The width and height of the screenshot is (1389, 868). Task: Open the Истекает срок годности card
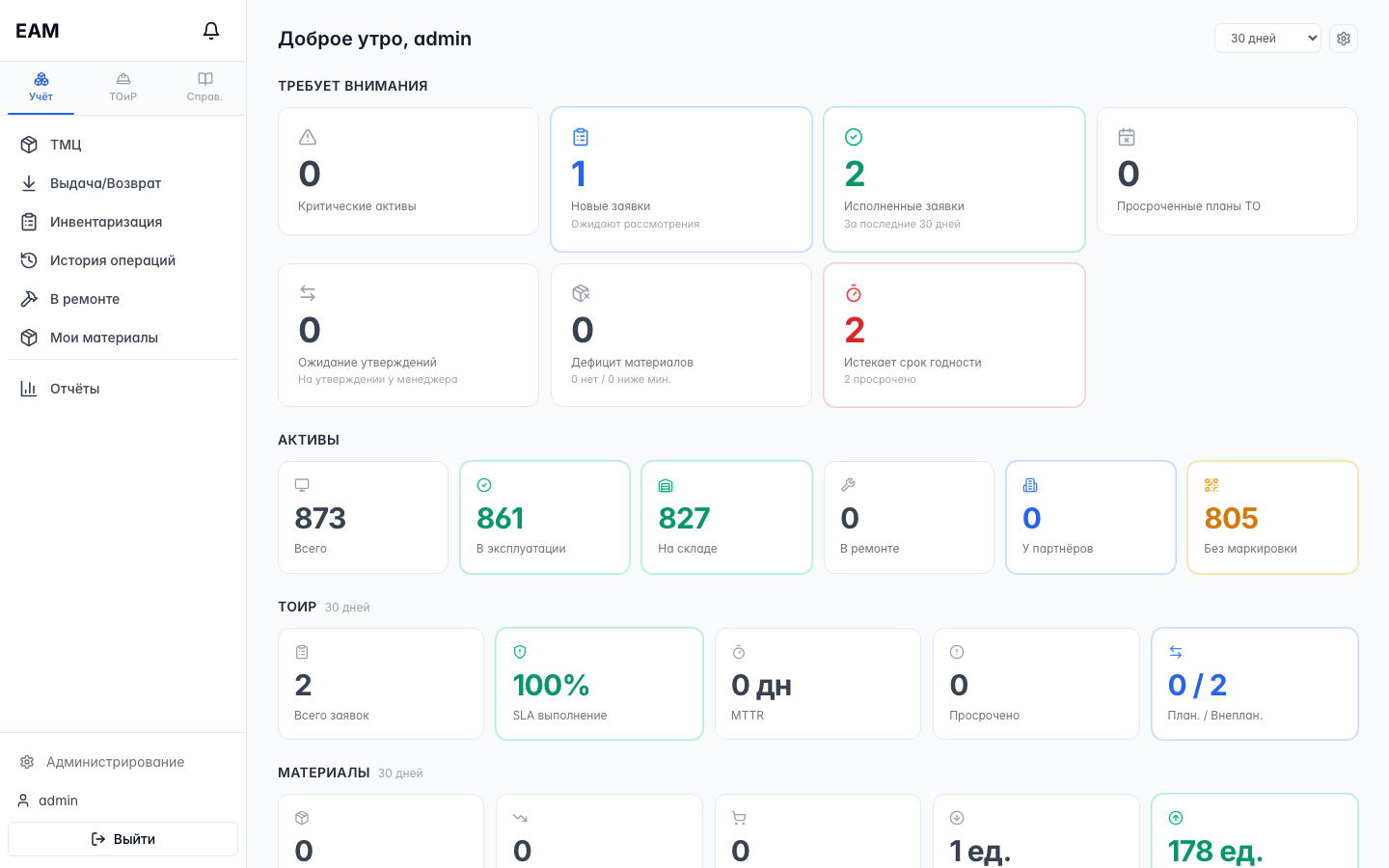[x=954, y=336]
